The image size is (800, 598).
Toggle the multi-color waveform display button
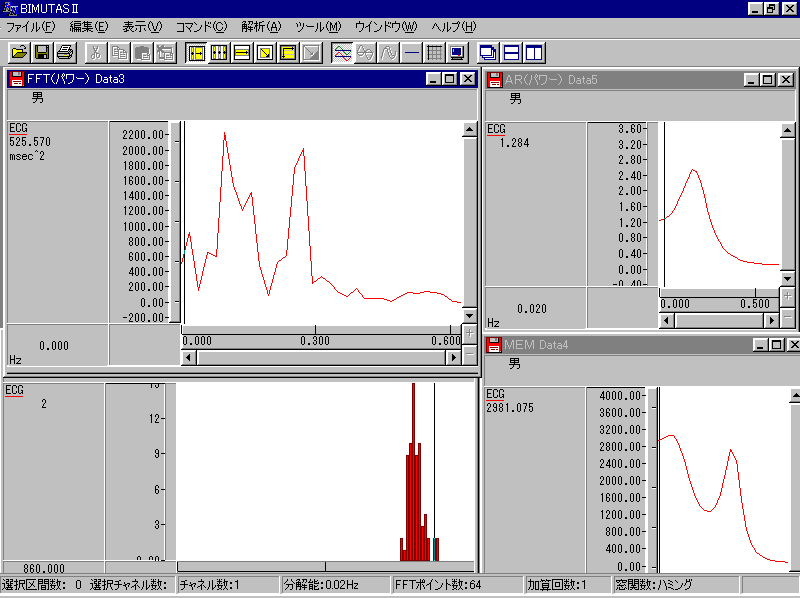click(x=342, y=52)
